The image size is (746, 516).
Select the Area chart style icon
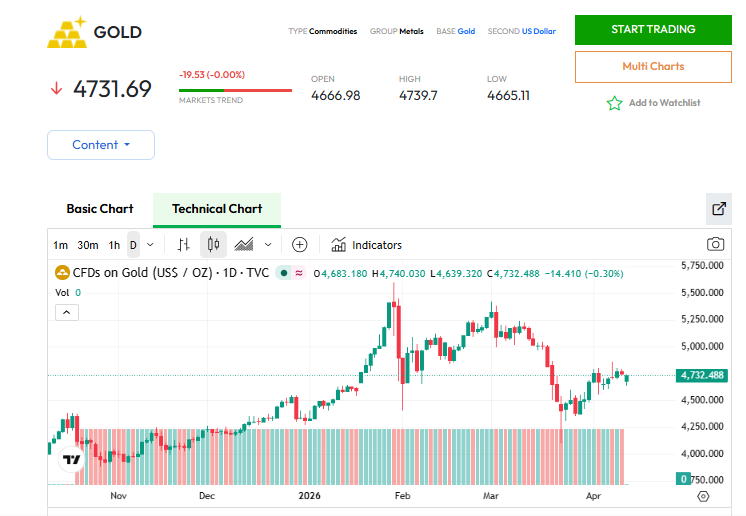[244, 244]
